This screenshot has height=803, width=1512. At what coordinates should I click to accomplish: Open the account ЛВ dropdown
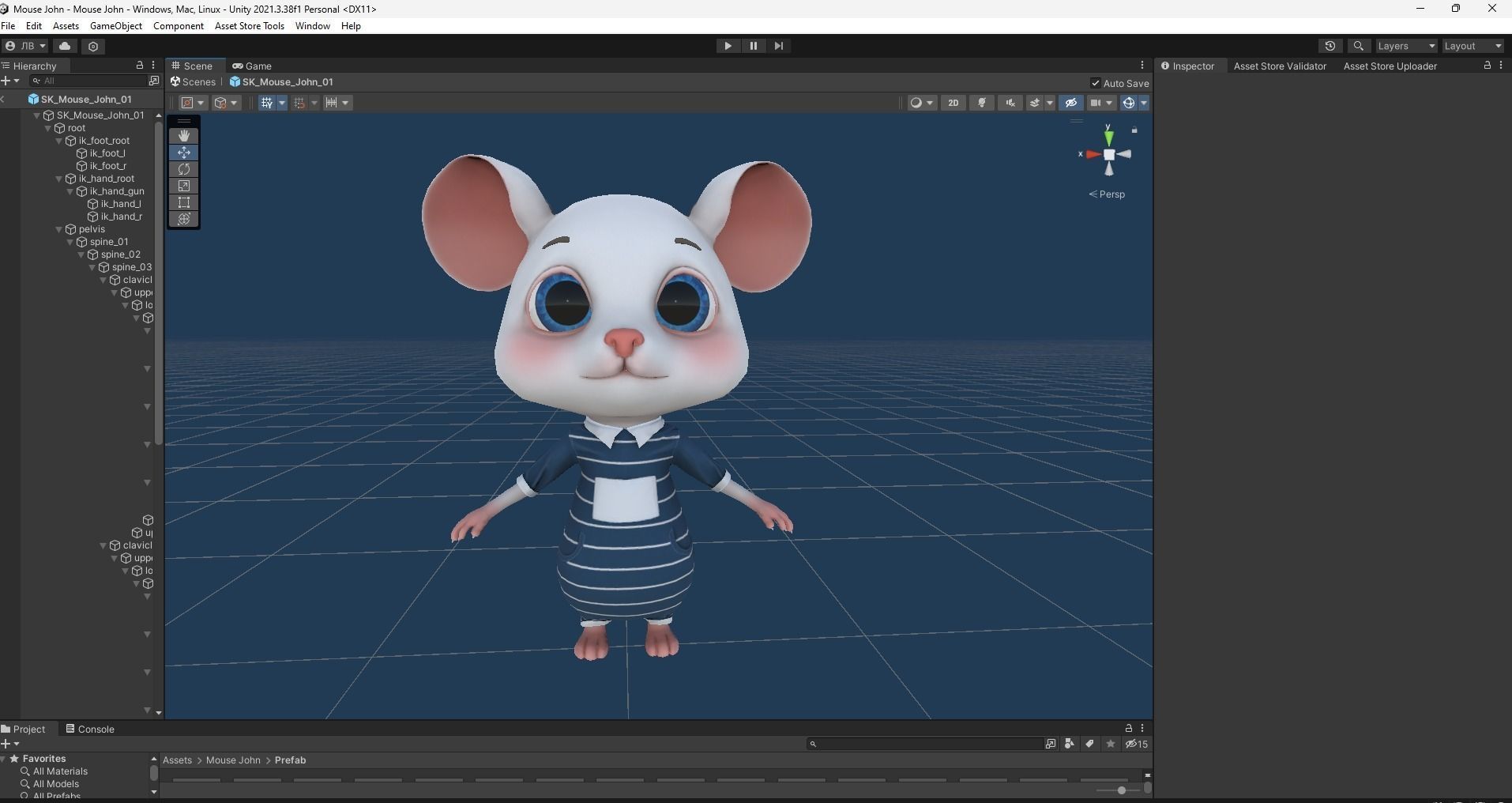coord(26,46)
